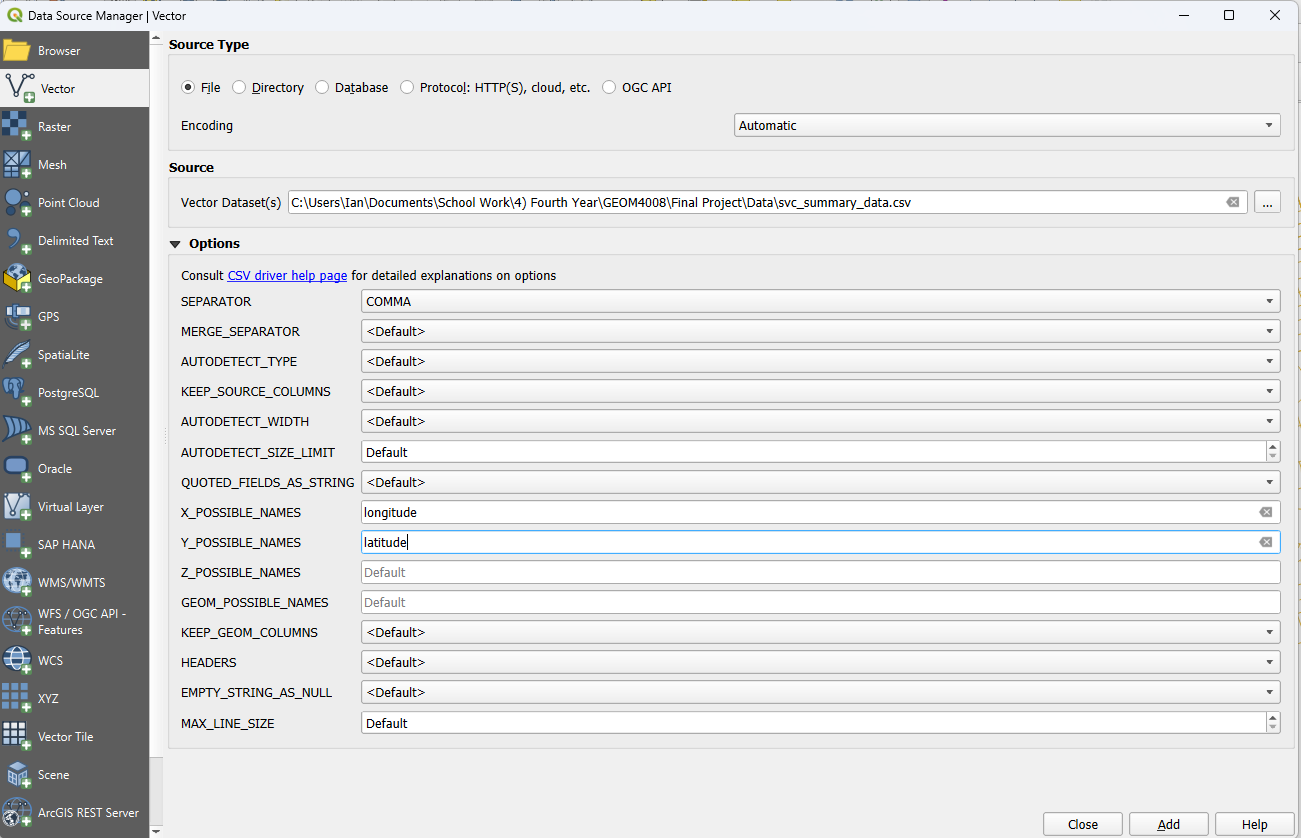The height and width of the screenshot is (838, 1301).
Task: Select the Directory source type radio
Action: [x=239, y=88]
